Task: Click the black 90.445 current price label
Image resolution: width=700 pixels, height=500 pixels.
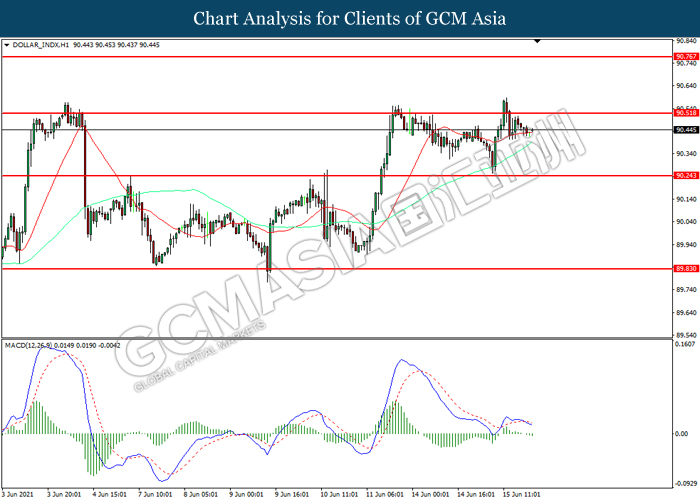Action: (x=686, y=130)
